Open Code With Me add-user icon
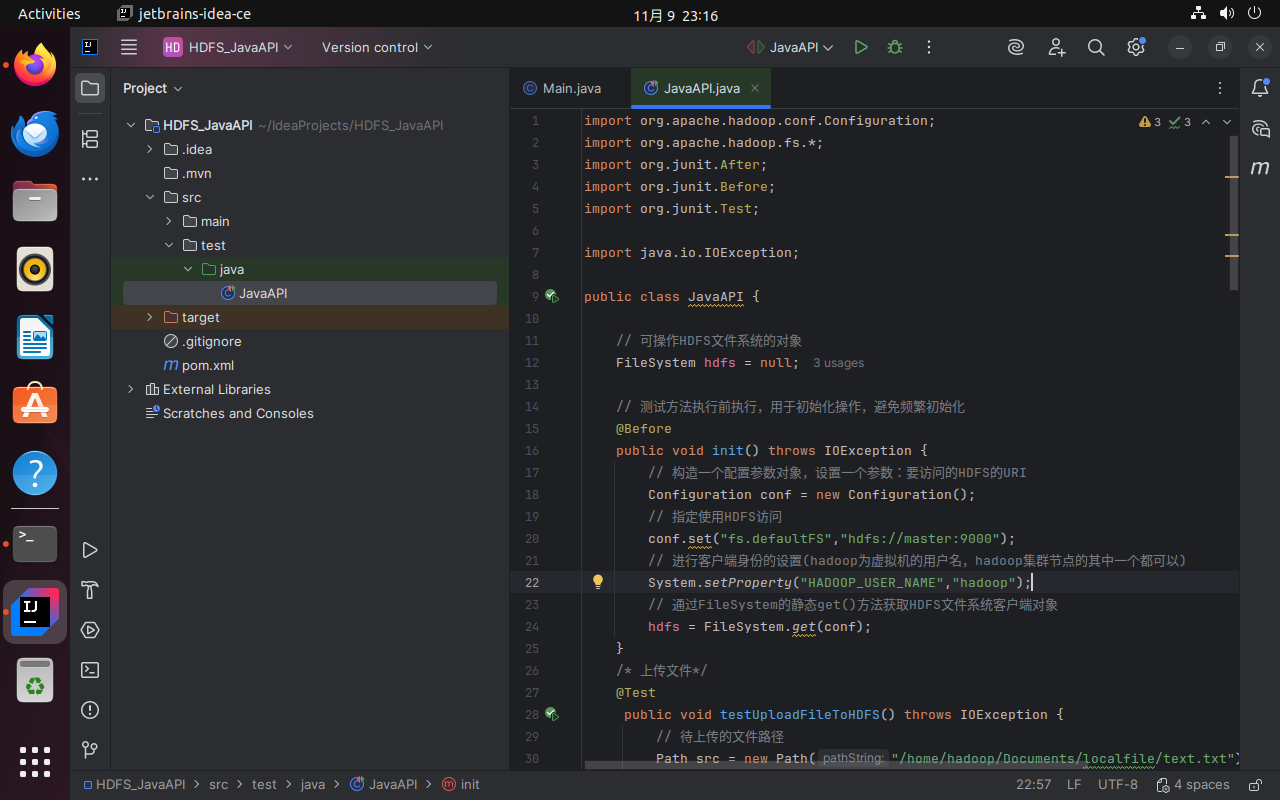 (1057, 47)
